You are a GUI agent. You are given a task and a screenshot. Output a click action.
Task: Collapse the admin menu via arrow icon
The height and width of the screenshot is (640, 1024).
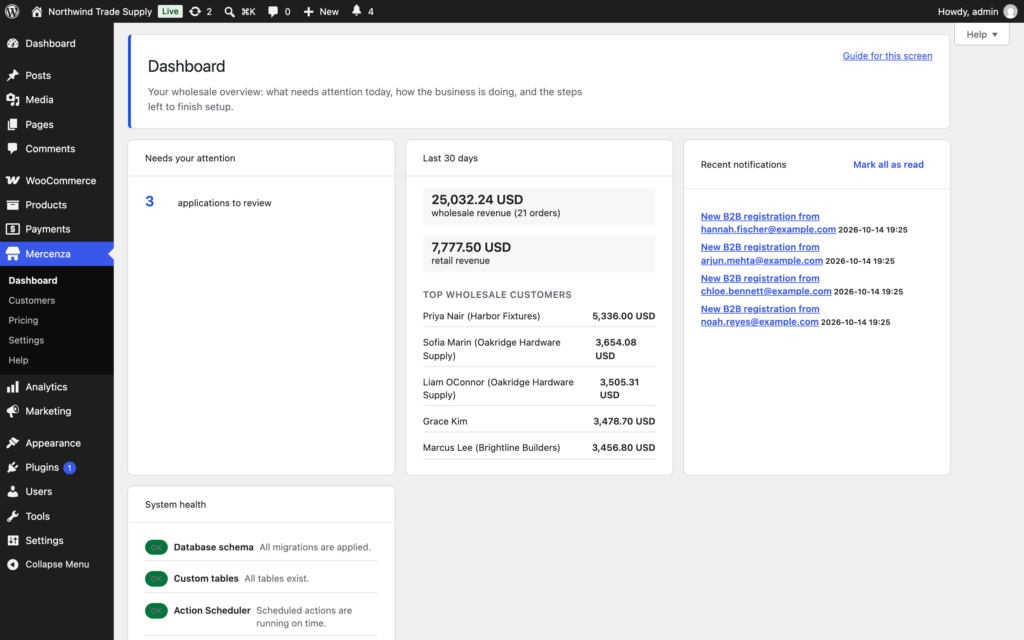tap(12, 564)
